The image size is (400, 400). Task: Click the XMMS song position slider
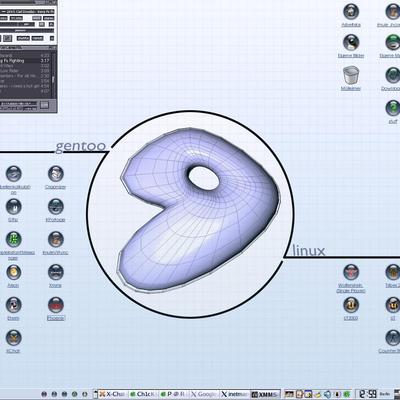click(27, 31)
